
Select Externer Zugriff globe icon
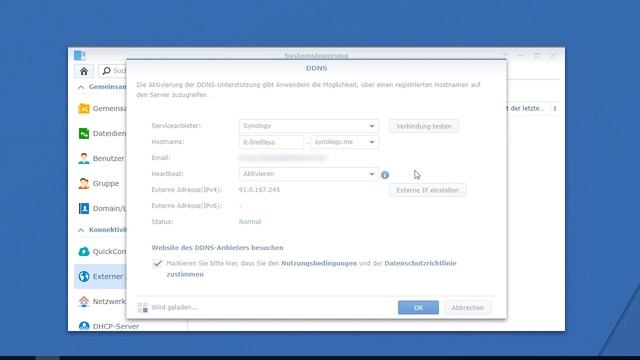(84, 276)
